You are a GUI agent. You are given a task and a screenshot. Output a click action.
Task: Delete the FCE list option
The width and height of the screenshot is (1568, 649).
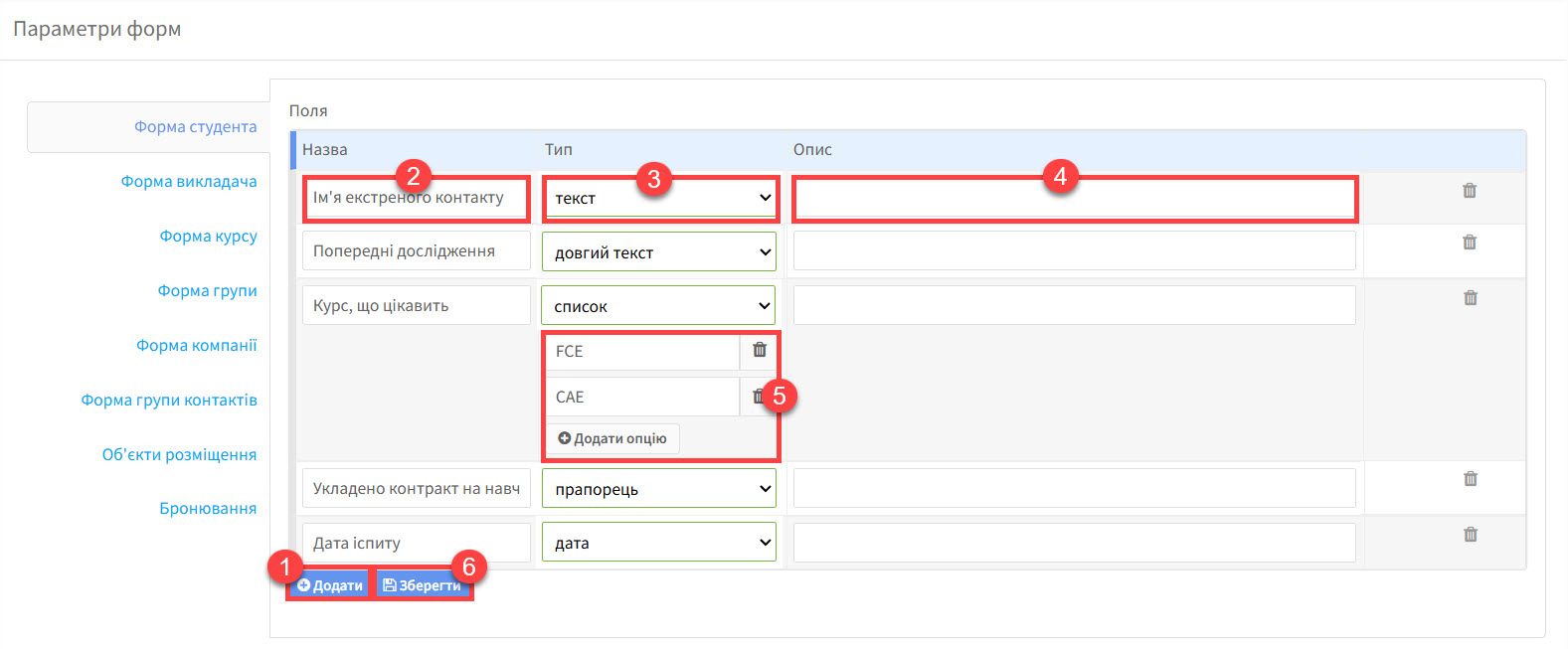coord(759,350)
